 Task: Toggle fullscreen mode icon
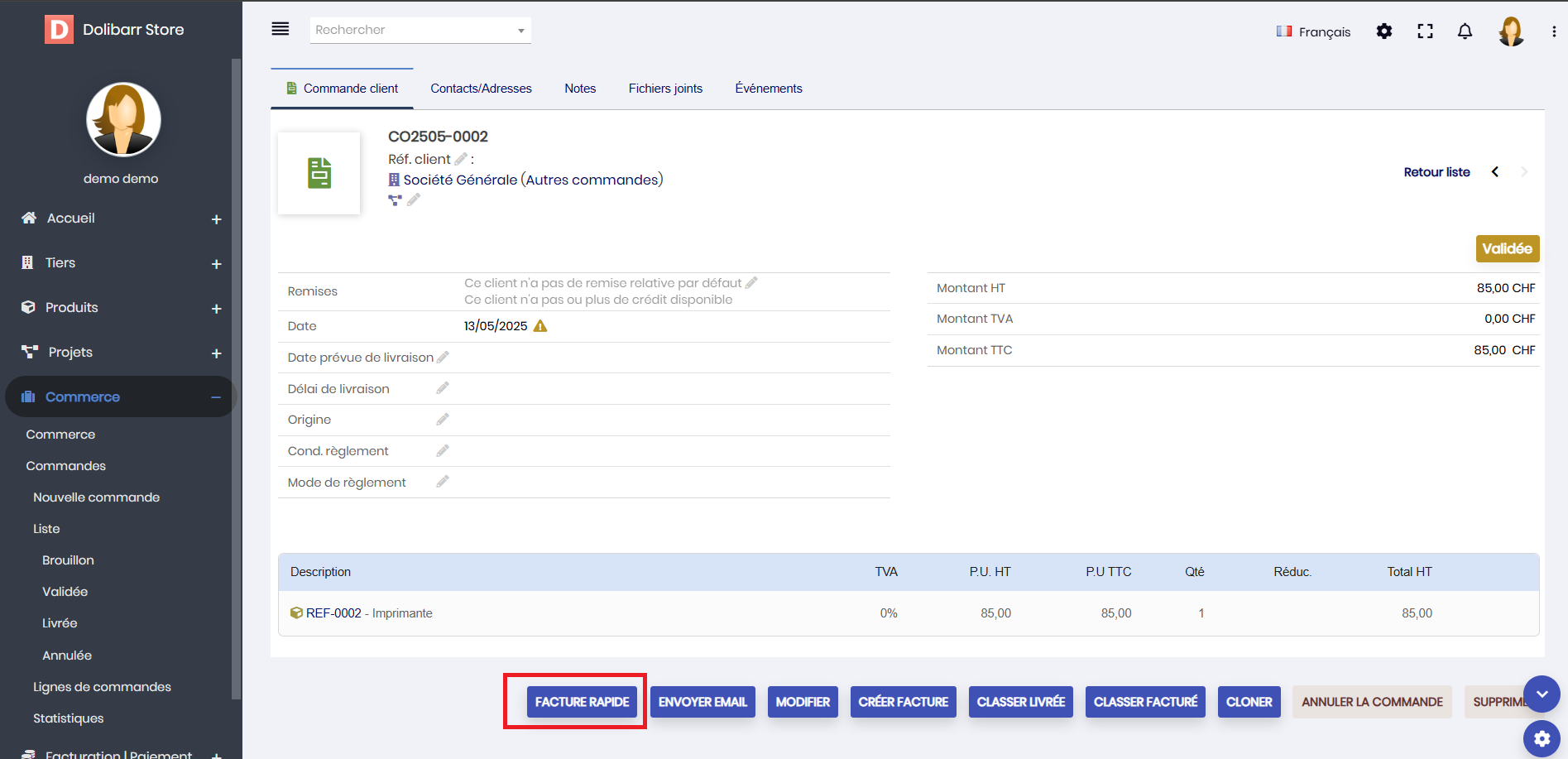(1425, 31)
